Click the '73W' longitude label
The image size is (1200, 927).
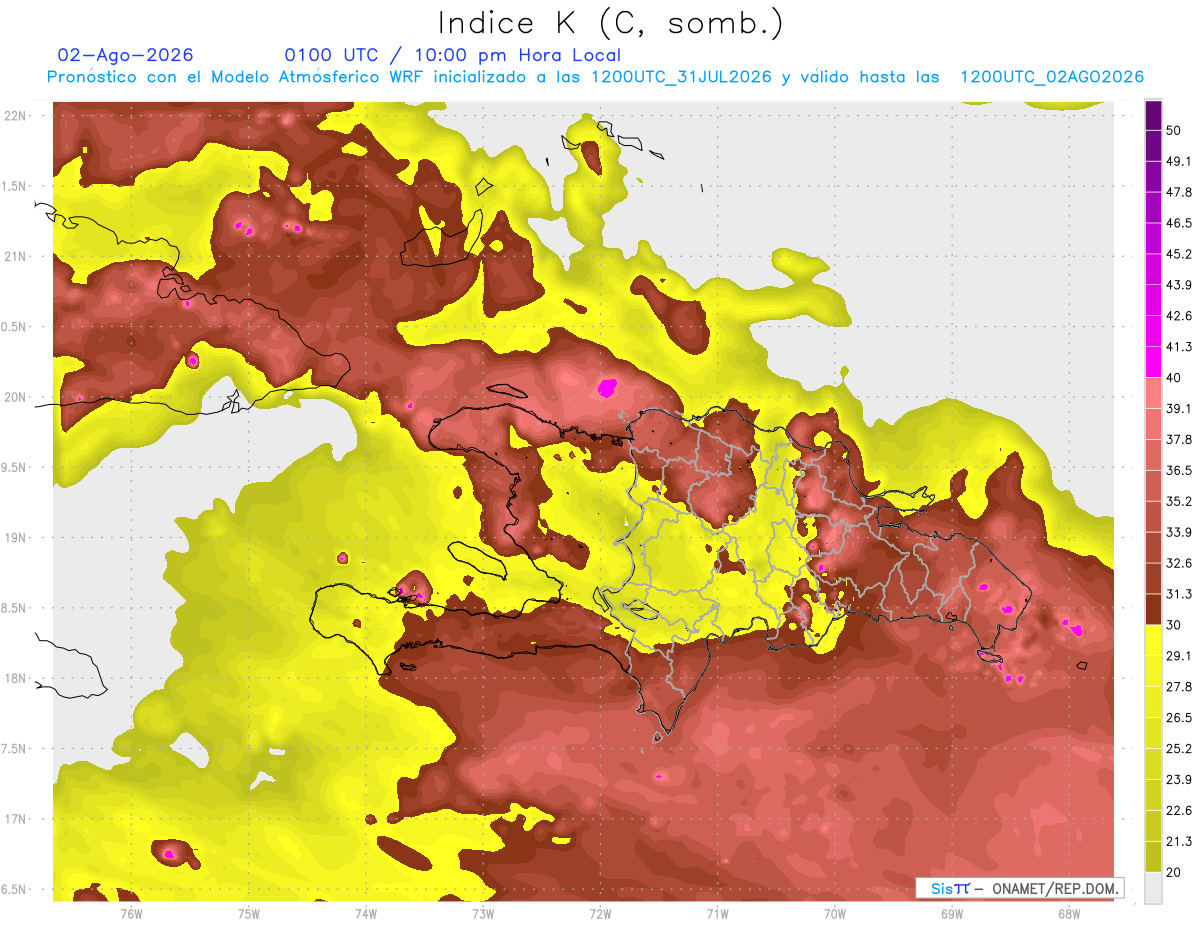tap(482, 913)
